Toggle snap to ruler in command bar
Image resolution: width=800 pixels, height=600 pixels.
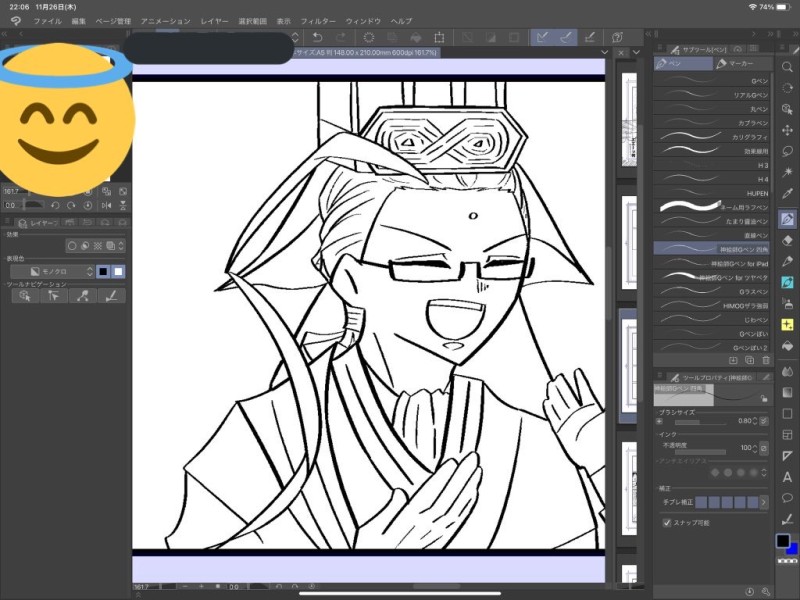click(542, 37)
